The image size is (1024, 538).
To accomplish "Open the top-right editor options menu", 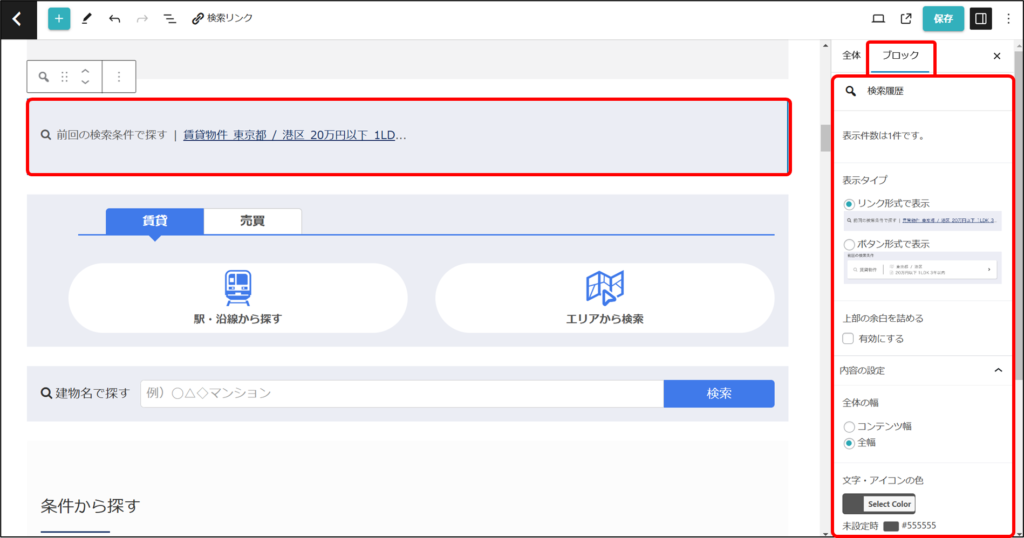I will pyautogui.click(x=1008, y=18).
